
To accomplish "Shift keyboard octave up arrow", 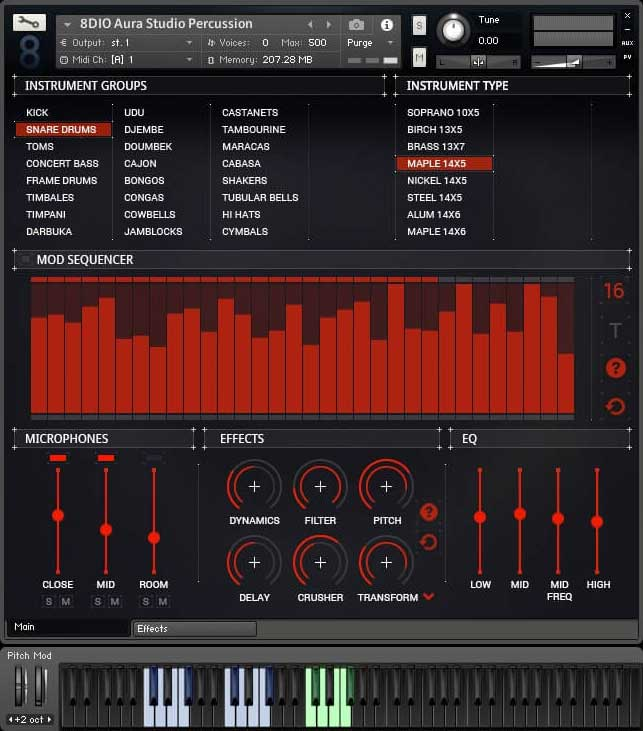I will (x=49, y=719).
